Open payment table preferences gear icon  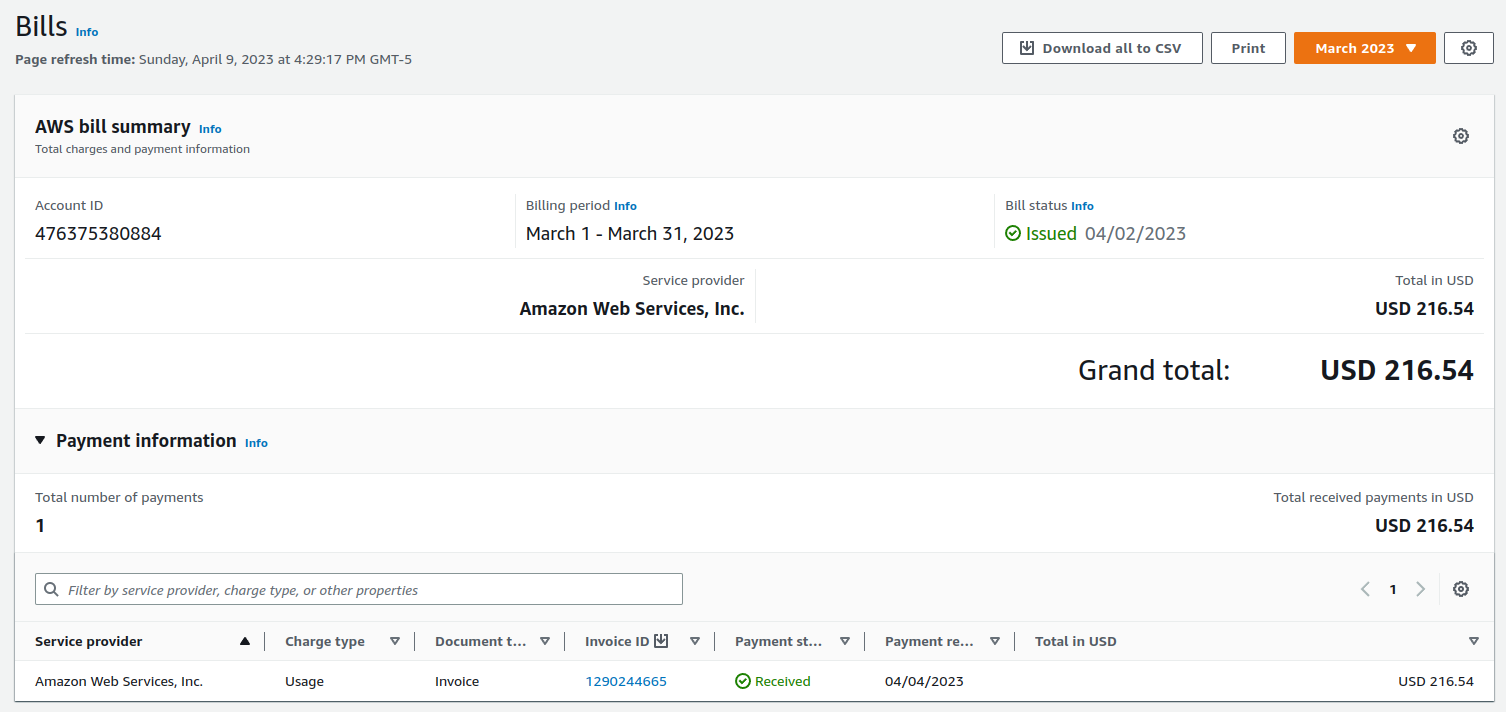pyautogui.click(x=1461, y=589)
